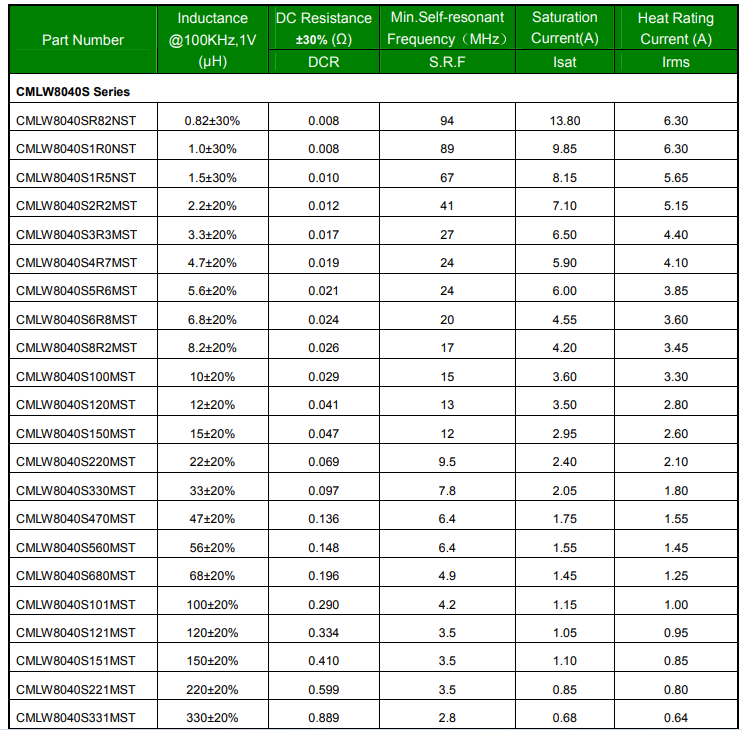Viewport: 742px width, 730px height.
Task: Click Irms value 4.40
Action: tap(676, 235)
